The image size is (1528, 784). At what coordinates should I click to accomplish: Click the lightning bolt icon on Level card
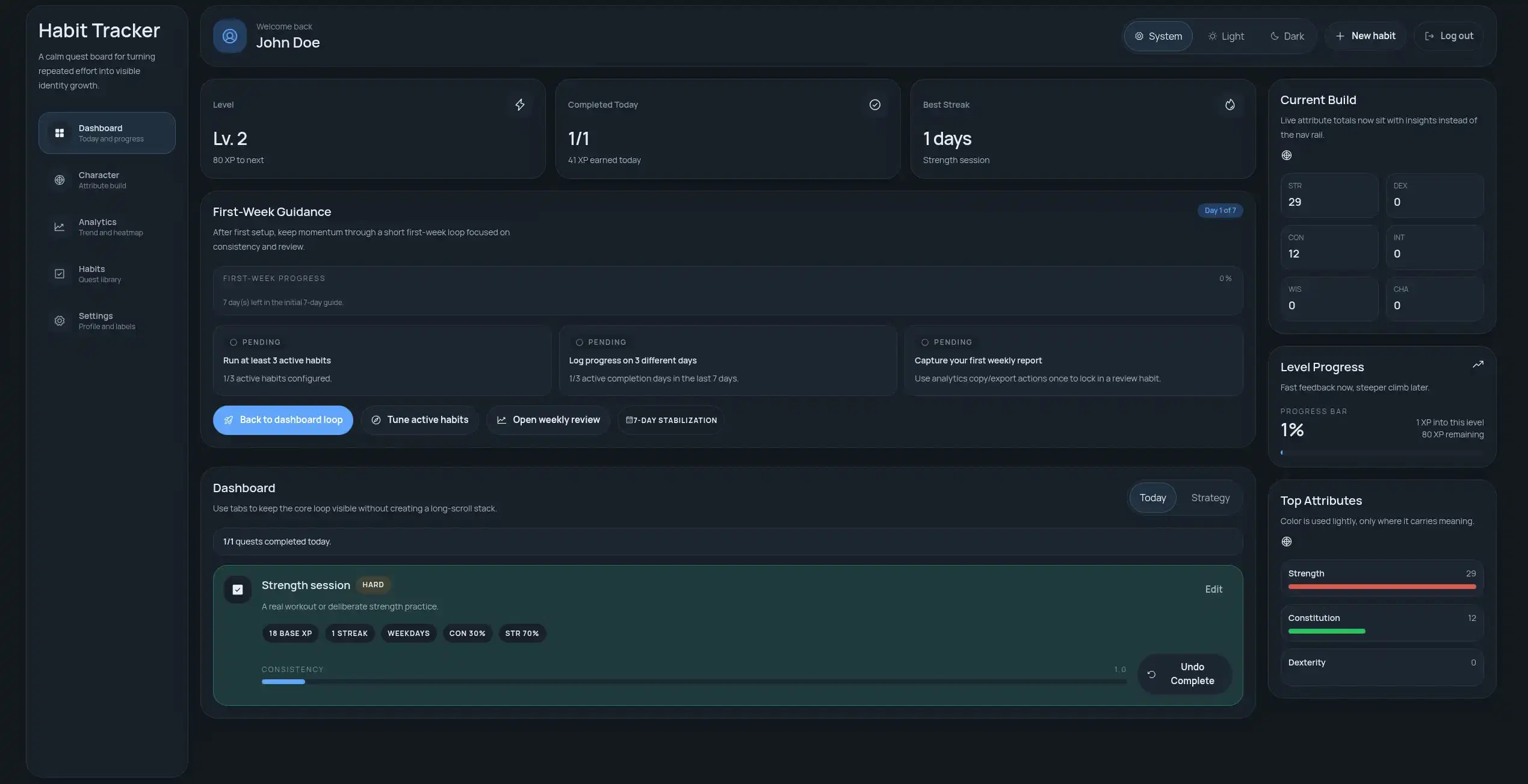[520, 105]
